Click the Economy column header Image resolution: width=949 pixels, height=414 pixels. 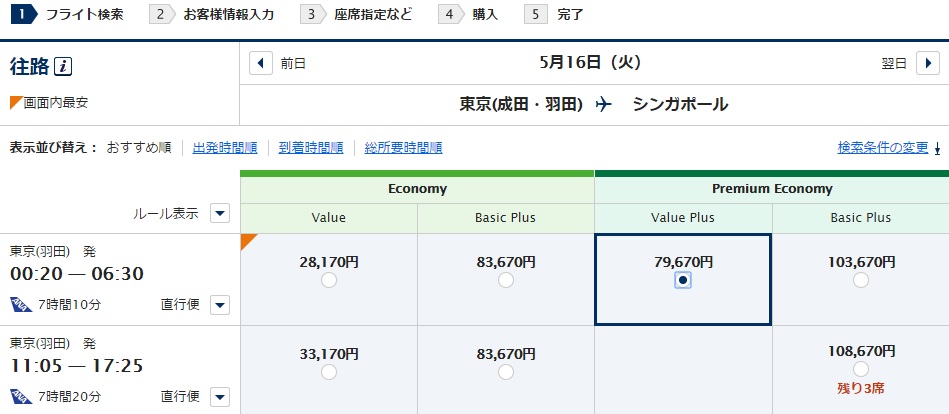(418, 189)
